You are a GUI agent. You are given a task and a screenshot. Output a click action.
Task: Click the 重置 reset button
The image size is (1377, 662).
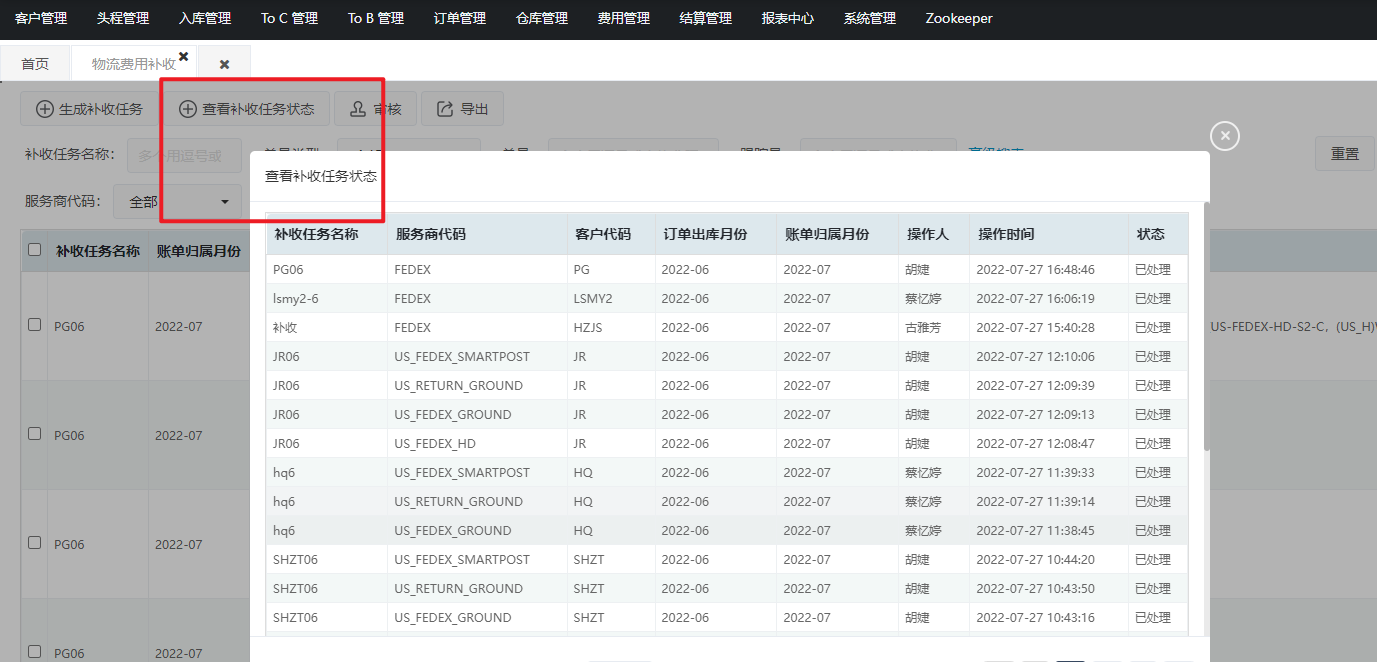(x=1345, y=154)
